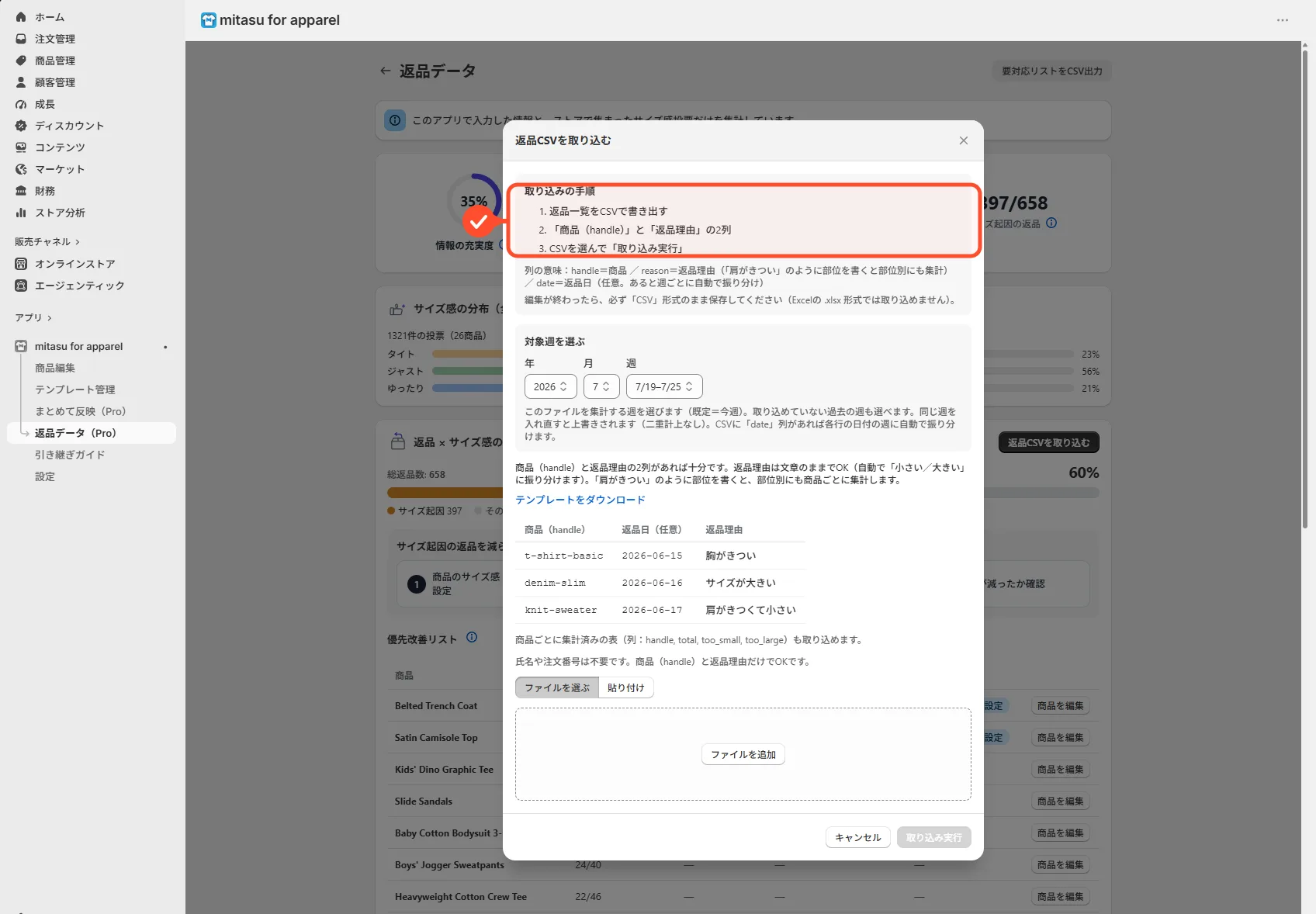Close the 返品CSVを取り込む dialog with X
The width and height of the screenshot is (1316, 914).
964,140
